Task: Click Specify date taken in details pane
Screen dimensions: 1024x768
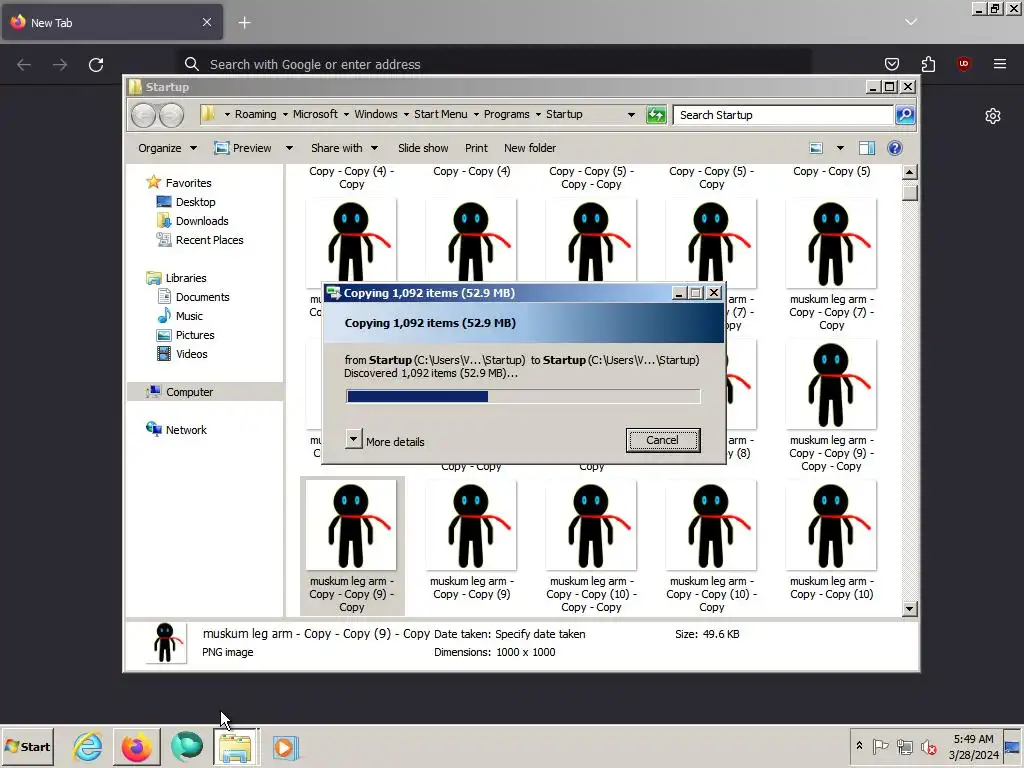Action: (x=539, y=634)
